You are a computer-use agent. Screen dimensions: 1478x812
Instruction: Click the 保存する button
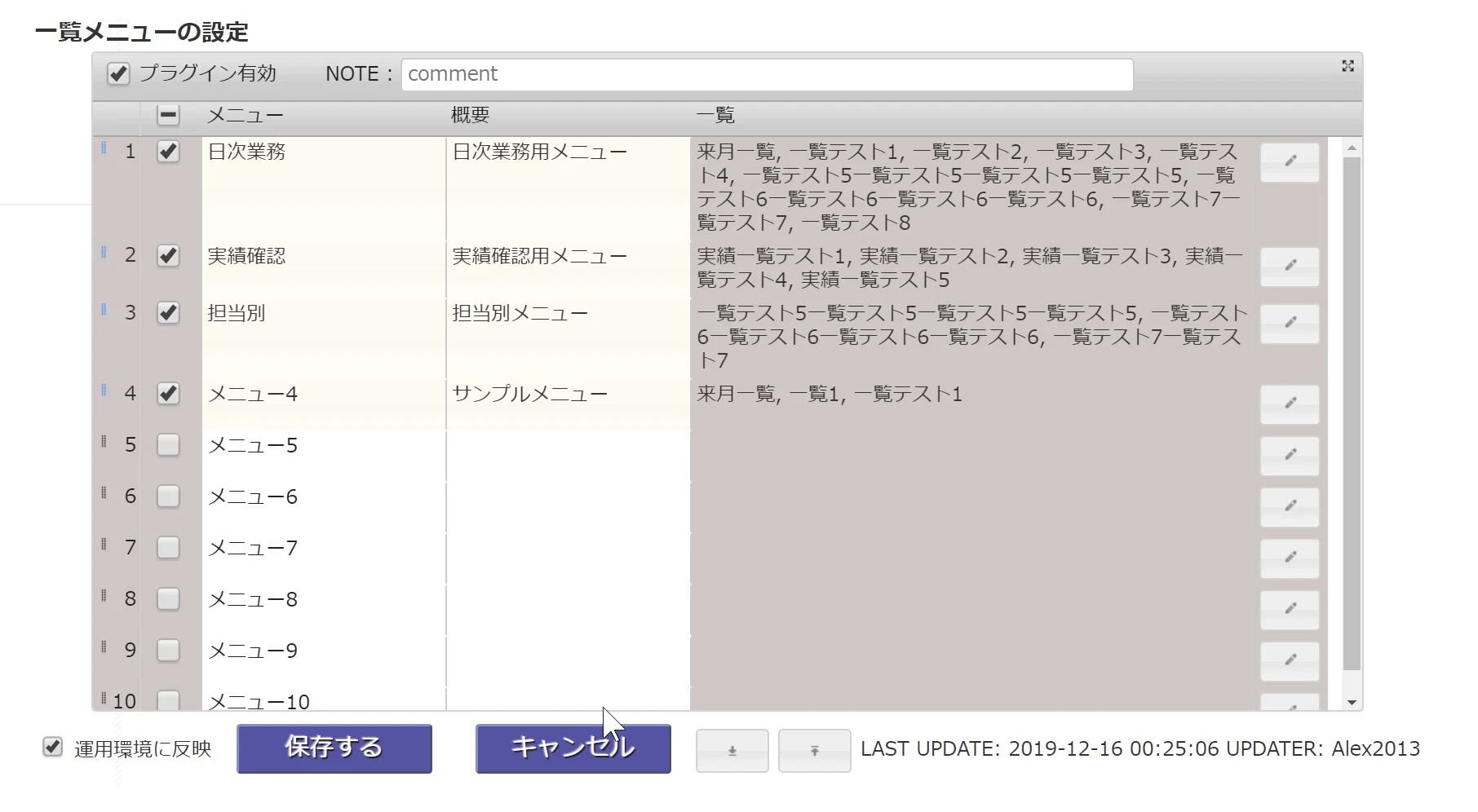[334, 748]
